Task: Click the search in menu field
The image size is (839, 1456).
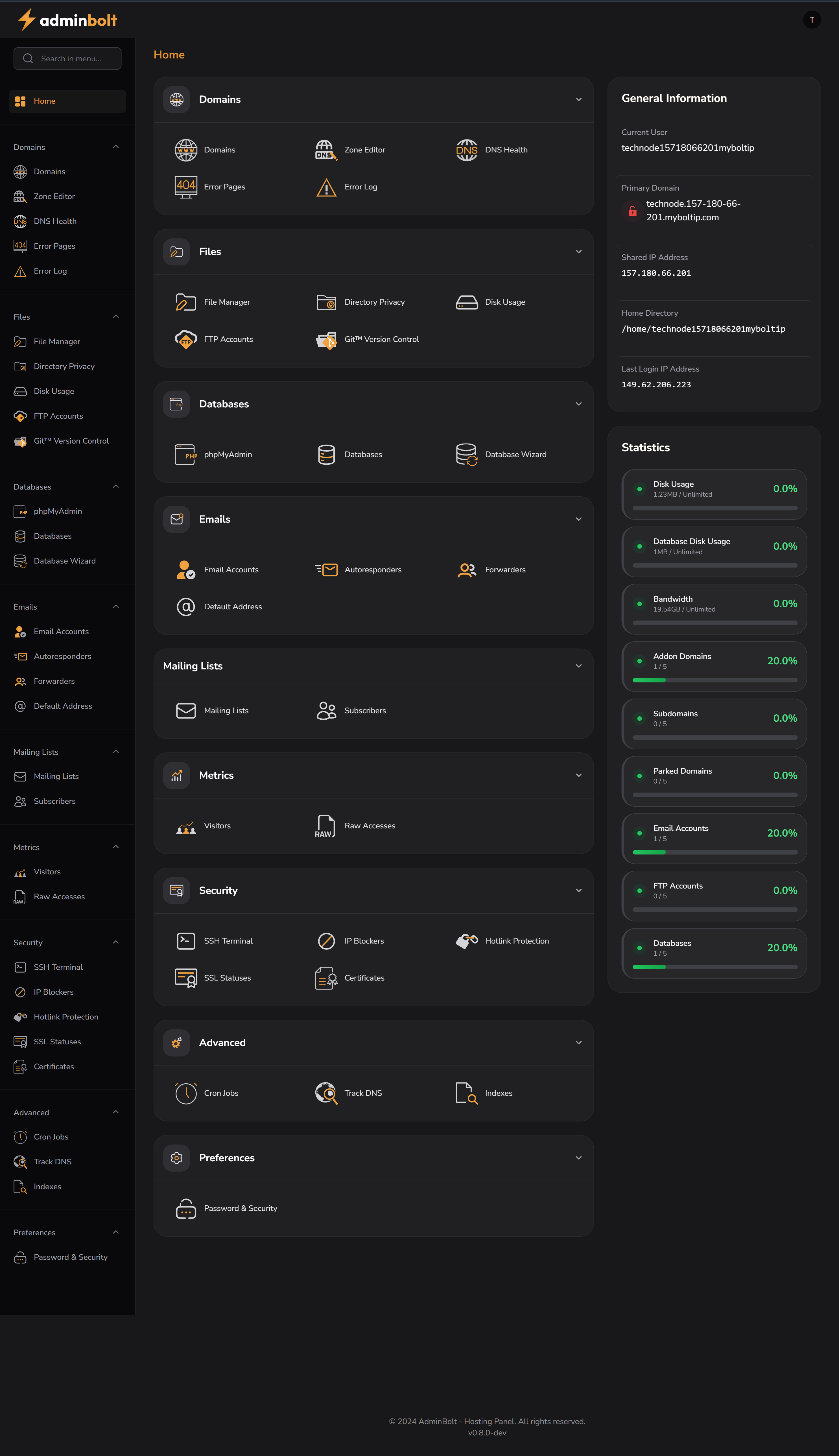Action: [x=67, y=58]
